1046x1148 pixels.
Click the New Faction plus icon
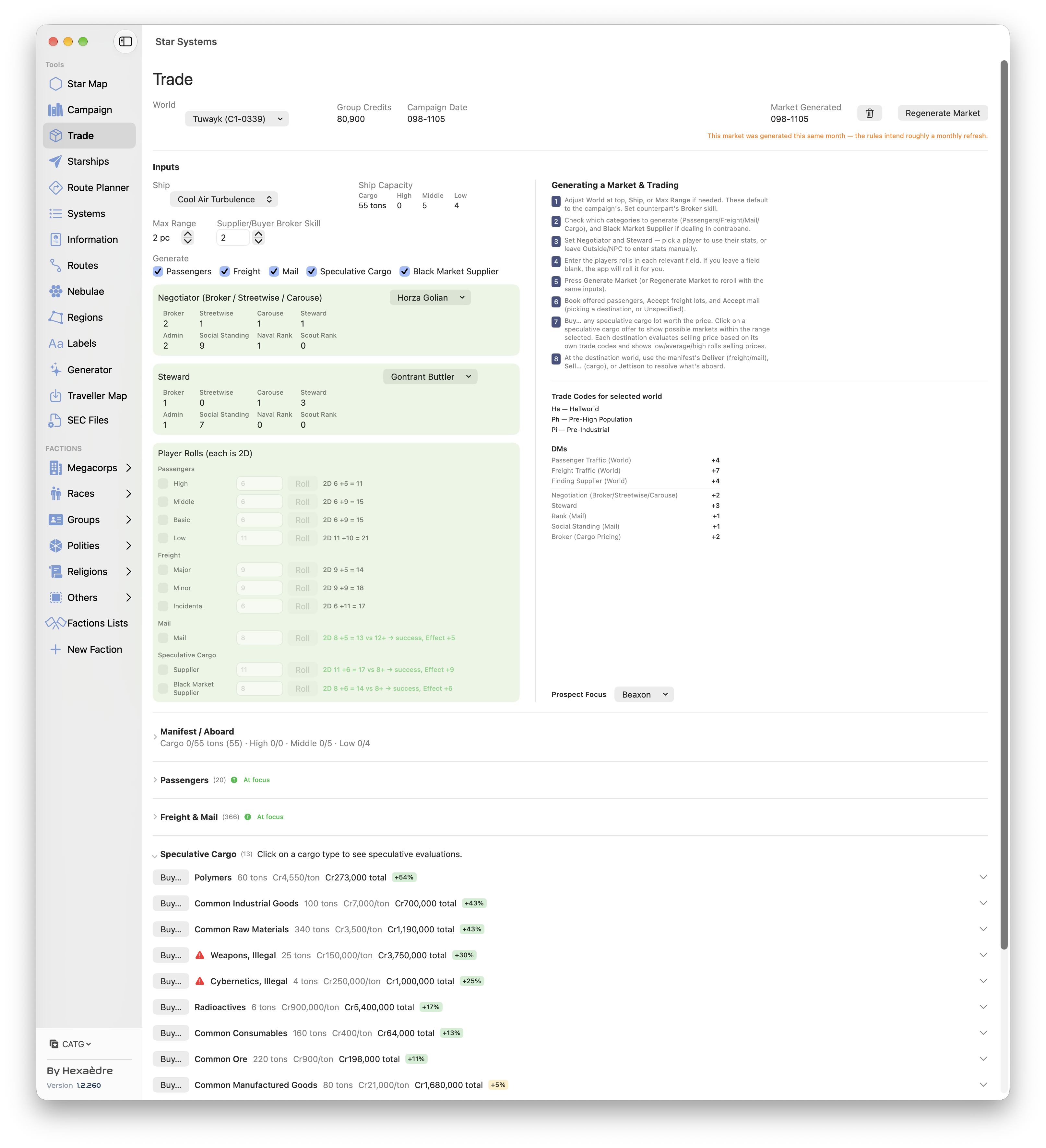55,649
